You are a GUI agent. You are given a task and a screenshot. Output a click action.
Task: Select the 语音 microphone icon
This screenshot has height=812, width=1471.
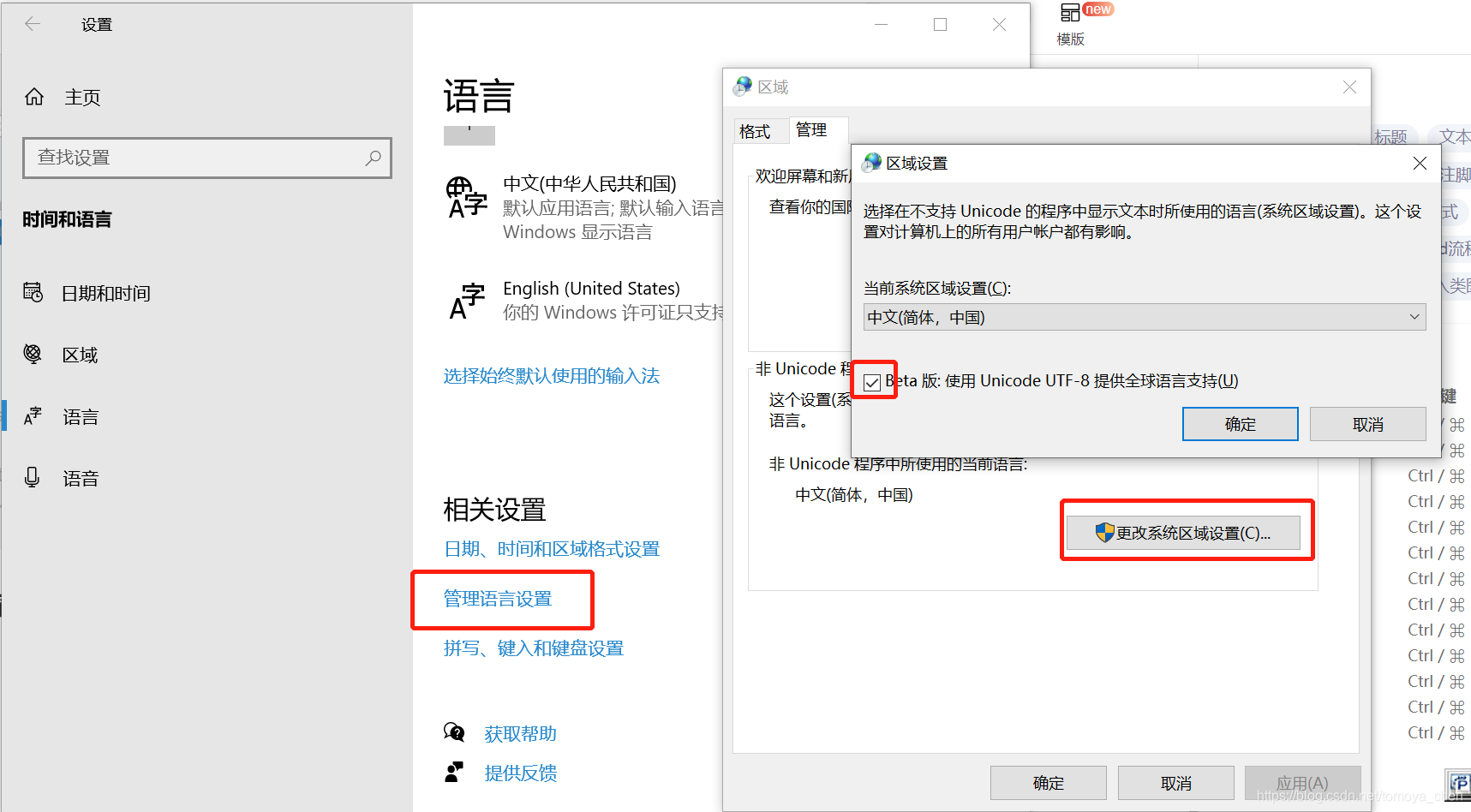coord(33,477)
